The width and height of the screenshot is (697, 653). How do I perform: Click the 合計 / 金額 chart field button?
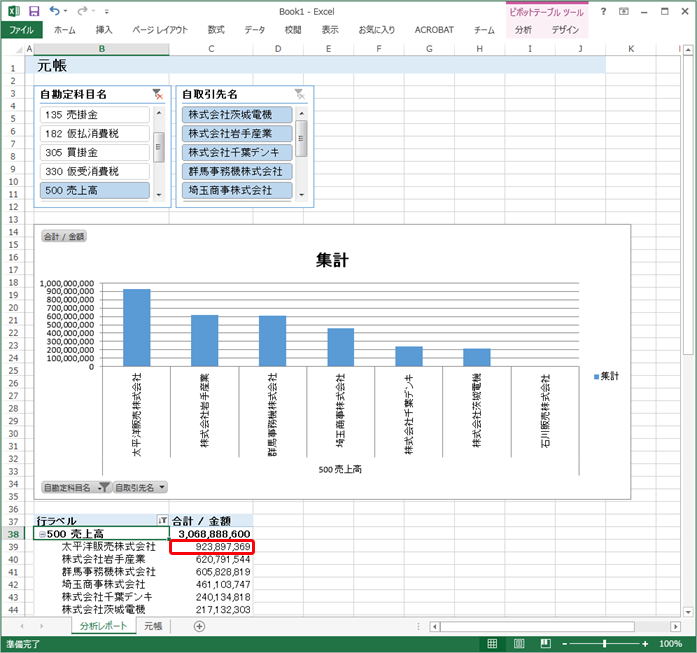click(64, 236)
